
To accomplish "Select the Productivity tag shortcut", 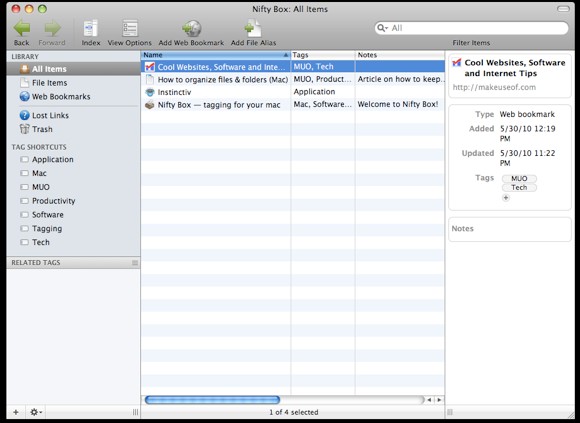I will pos(73,201).
